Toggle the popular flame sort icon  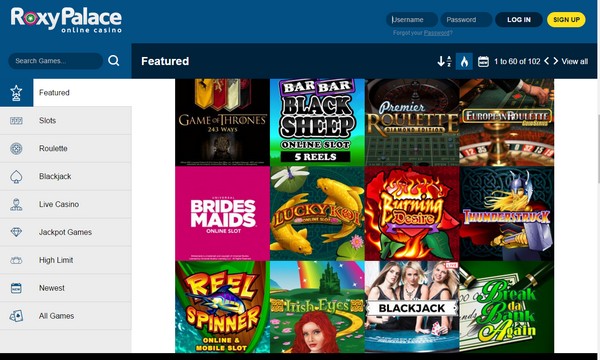pyautogui.click(x=464, y=61)
